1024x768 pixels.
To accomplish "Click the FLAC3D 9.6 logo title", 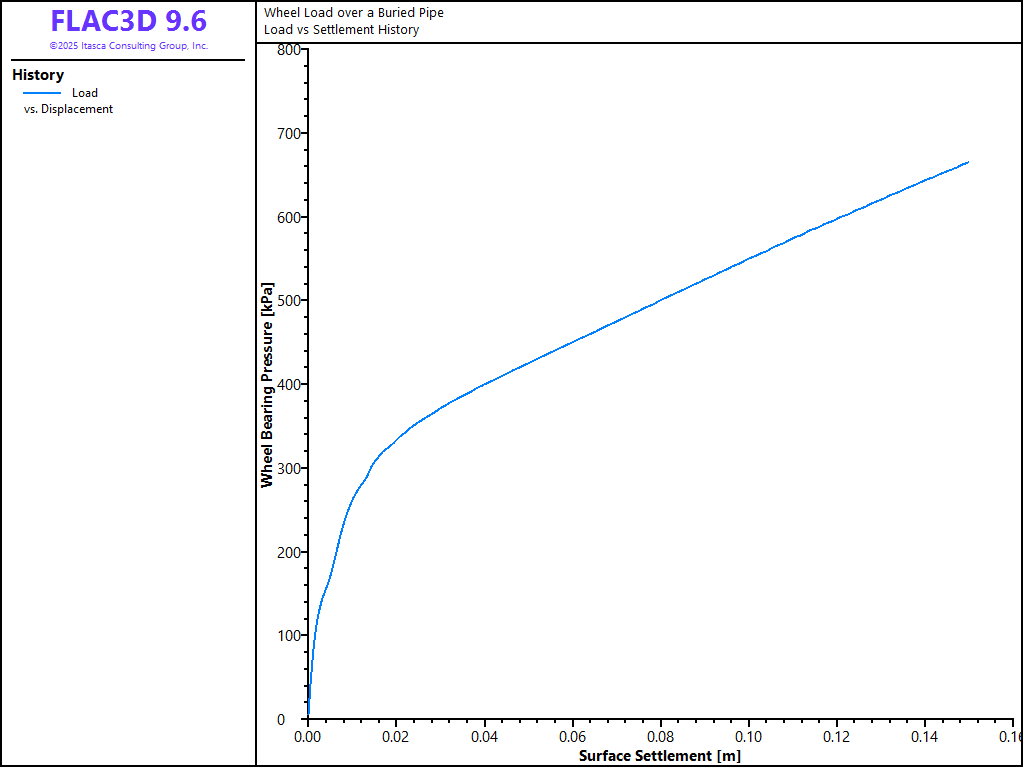I will pos(128,21).
